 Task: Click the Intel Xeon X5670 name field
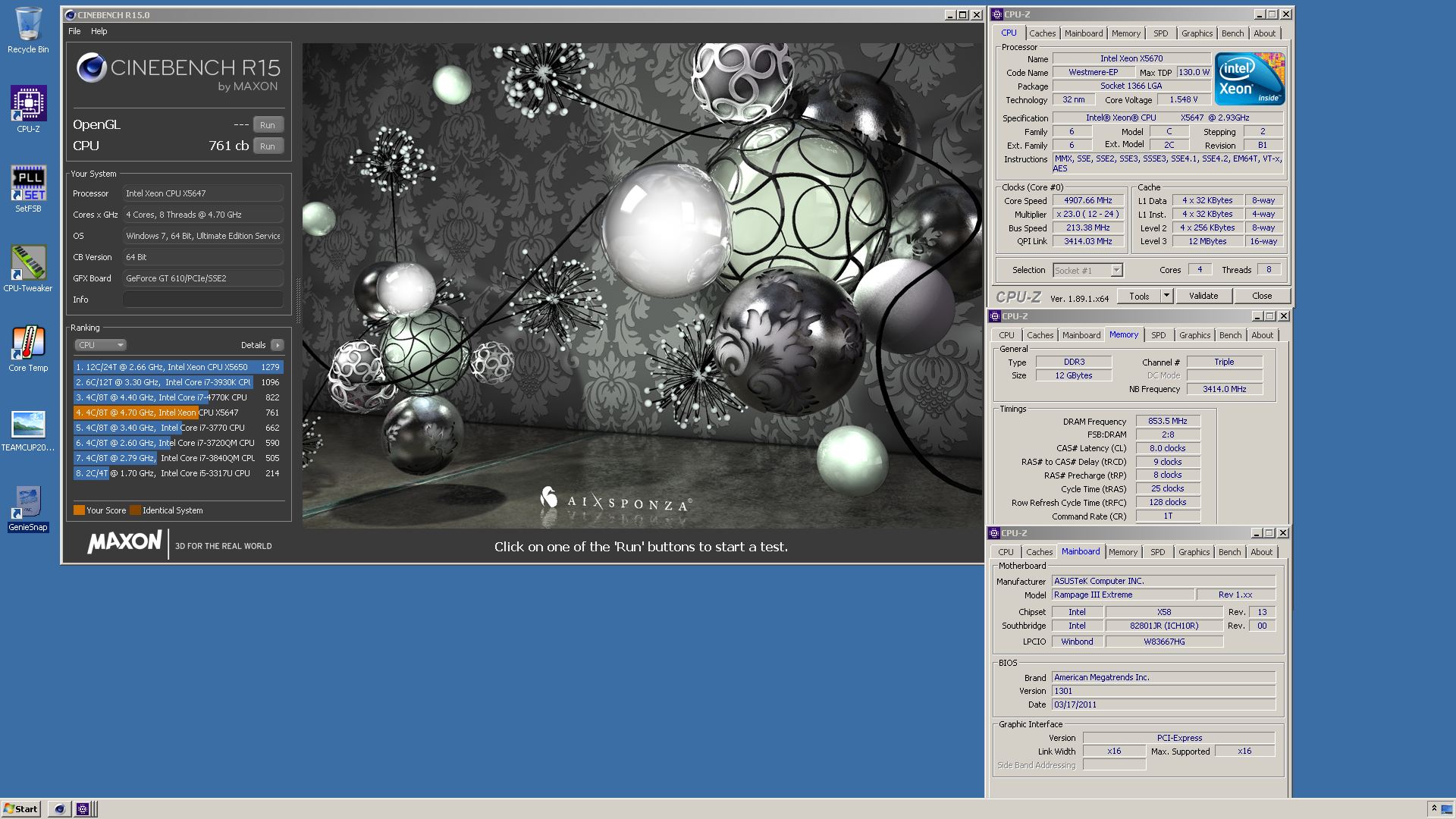point(1131,58)
